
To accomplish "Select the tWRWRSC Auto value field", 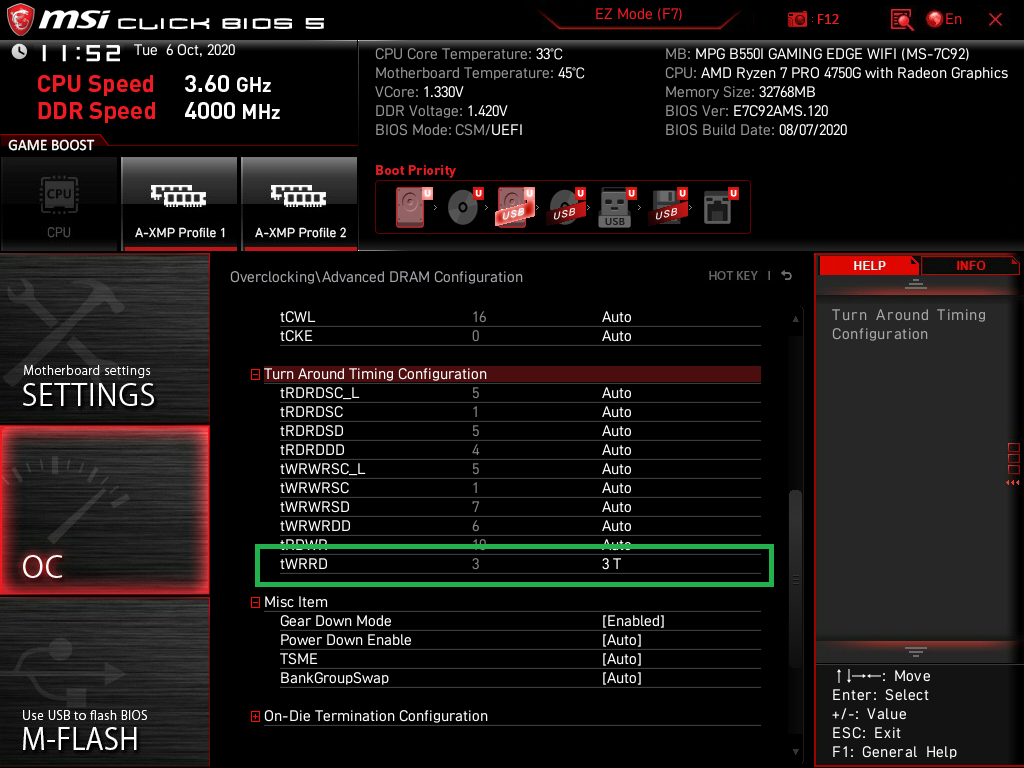I will pyautogui.click(x=616, y=487).
